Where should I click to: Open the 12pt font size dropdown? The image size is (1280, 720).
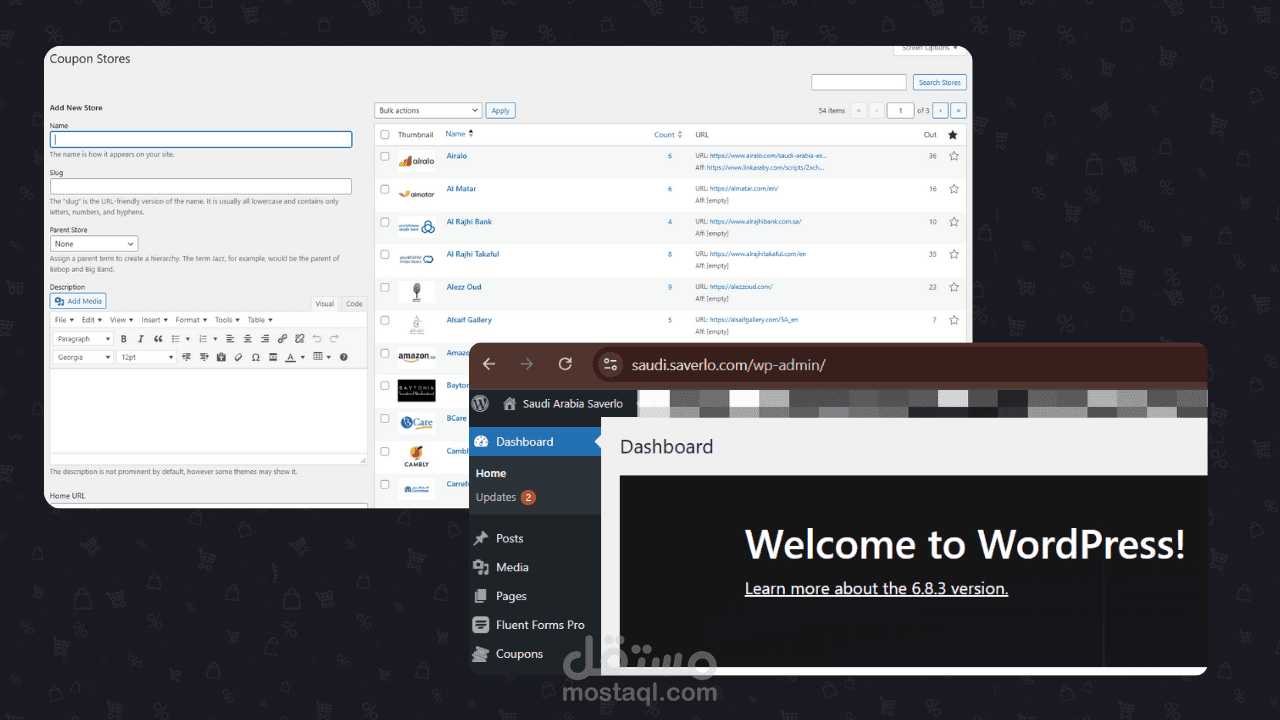point(146,357)
